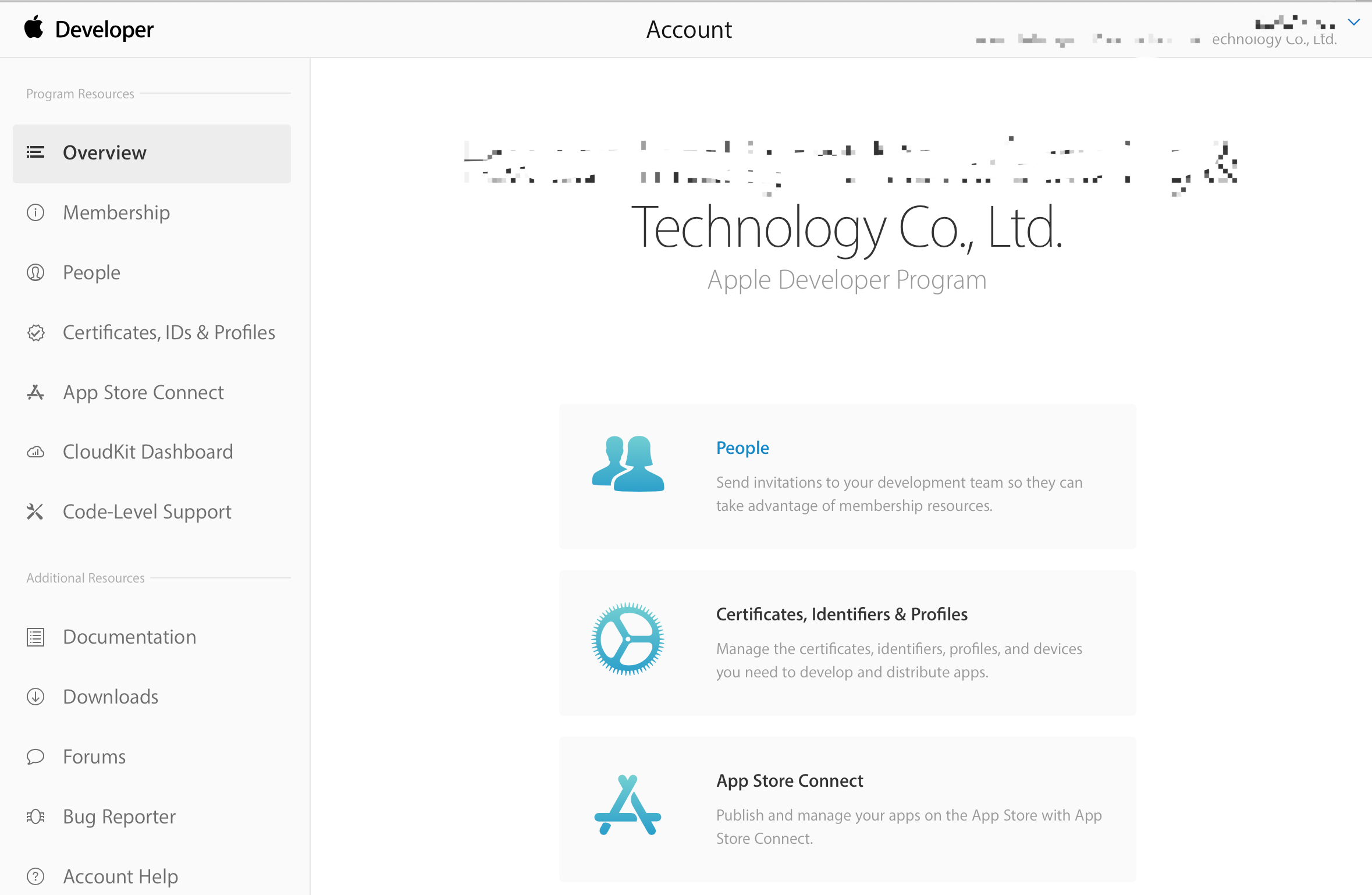Click 'Manage the certificates, identifiers' description text
The width and height of the screenshot is (1372, 895).
pos(900,660)
